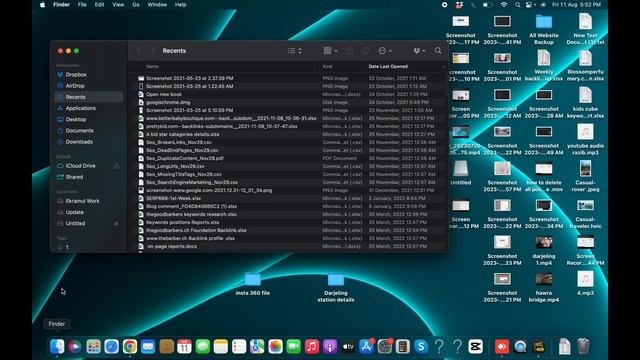Switch Finder list view mode selector

[x=295, y=51]
